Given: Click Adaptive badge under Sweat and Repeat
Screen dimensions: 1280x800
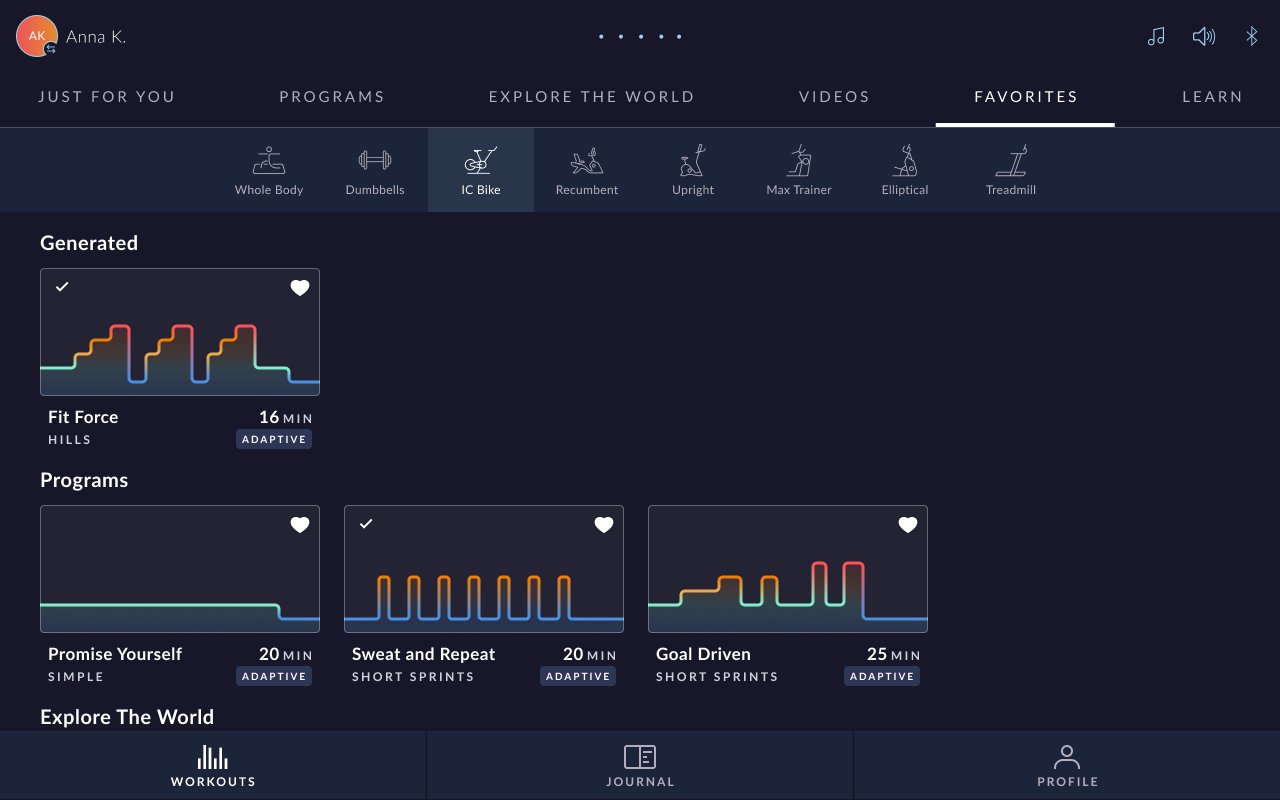Looking at the screenshot, I should (578, 676).
